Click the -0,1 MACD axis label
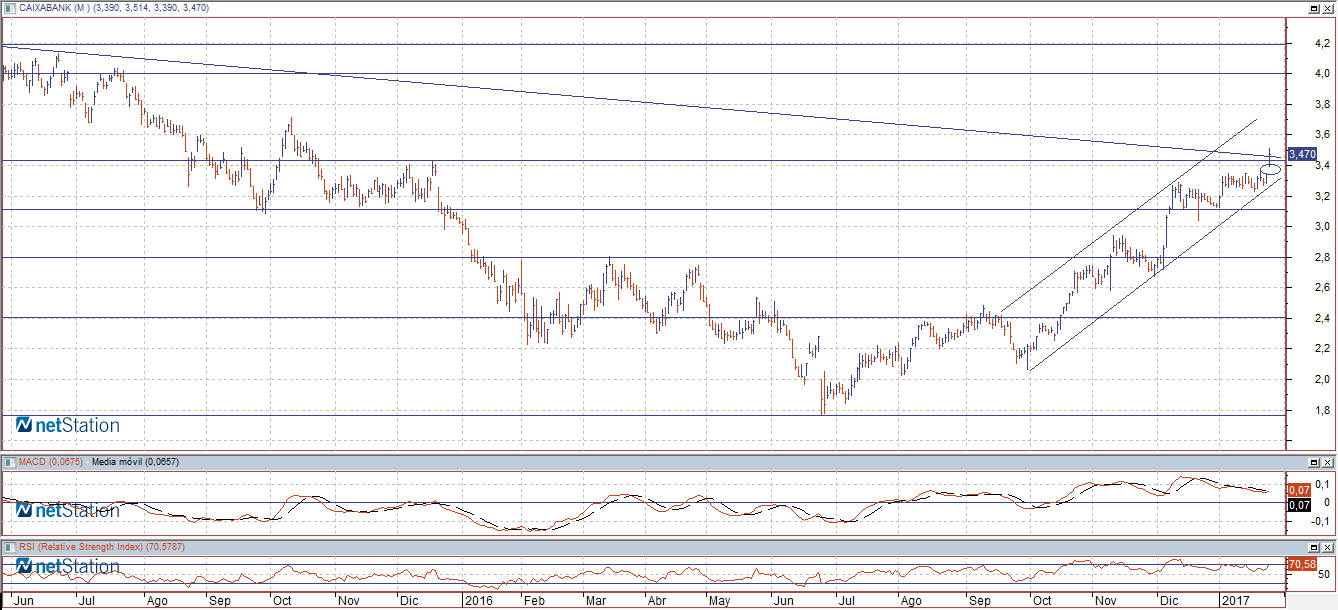The image size is (1338, 610). (1320, 521)
